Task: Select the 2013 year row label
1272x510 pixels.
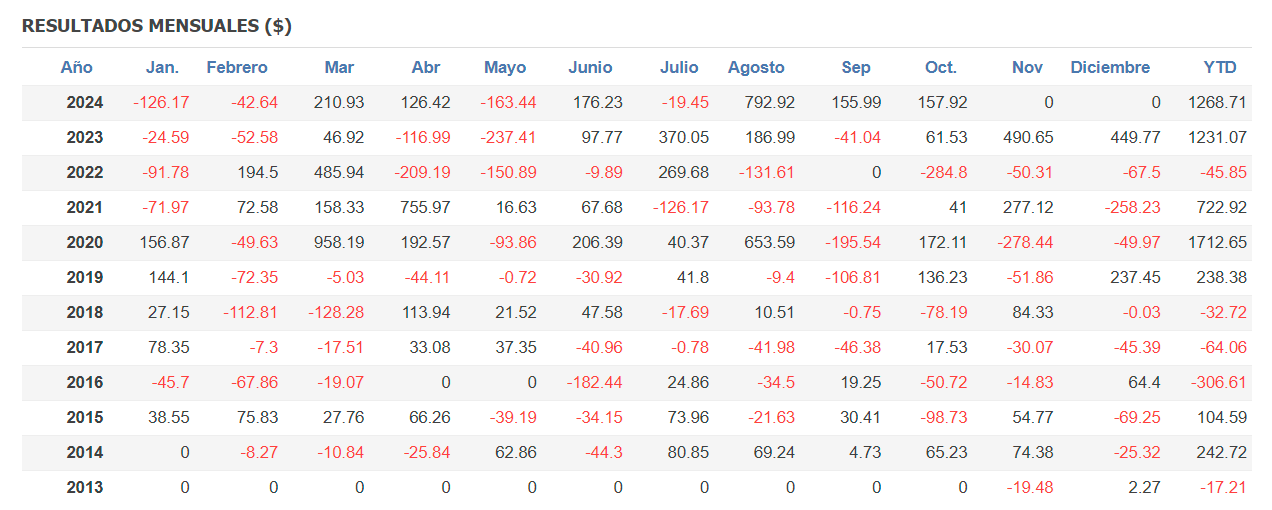Action: [x=85, y=488]
